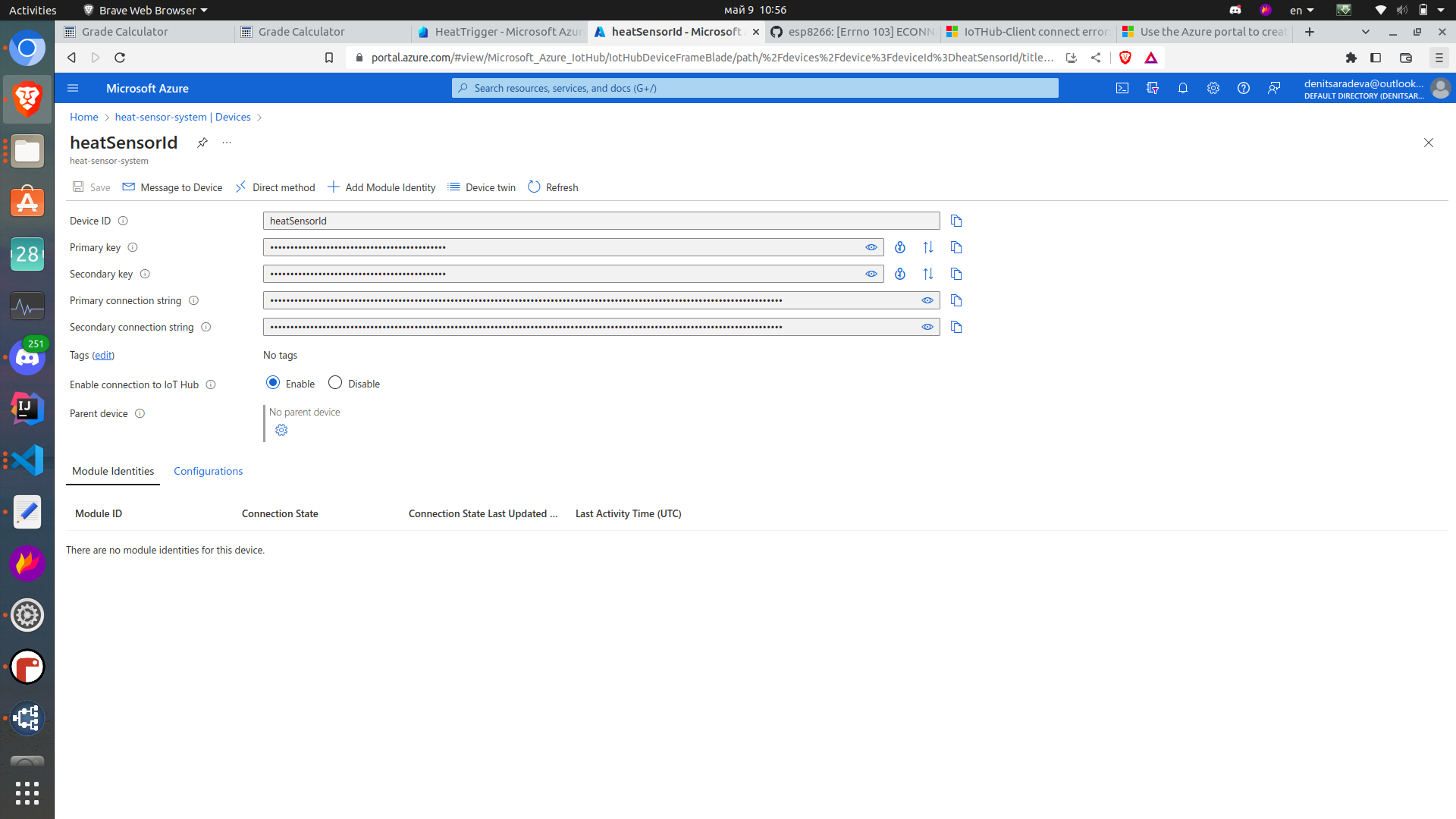Go to heat-sensor-system Devices breadcrumb
This screenshot has width=1456, height=819.
pos(183,117)
